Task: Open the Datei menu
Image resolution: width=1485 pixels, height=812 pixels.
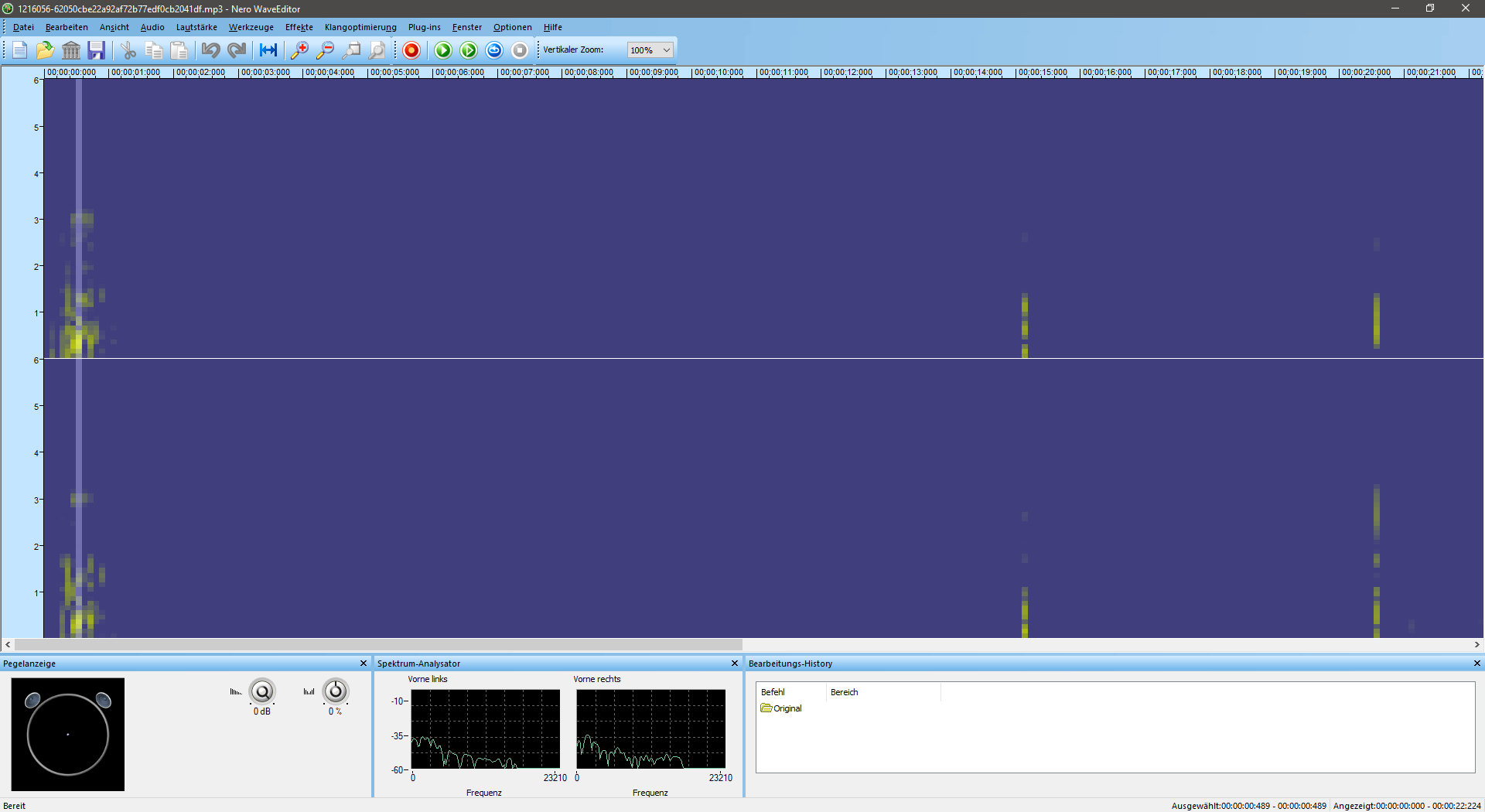Action: [23, 27]
